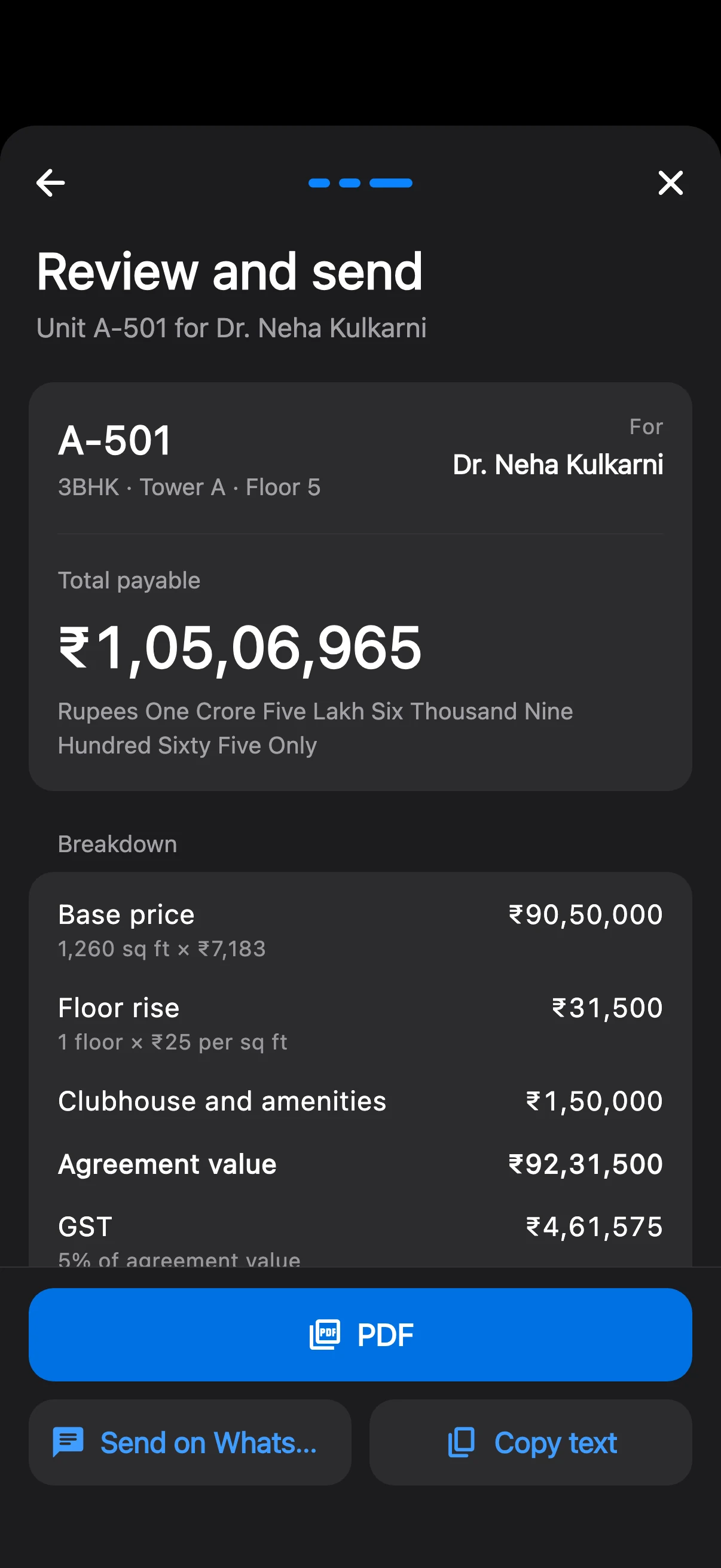The image size is (721, 1568).
Task: Send quote on WhatsApp
Action: coord(190,1442)
